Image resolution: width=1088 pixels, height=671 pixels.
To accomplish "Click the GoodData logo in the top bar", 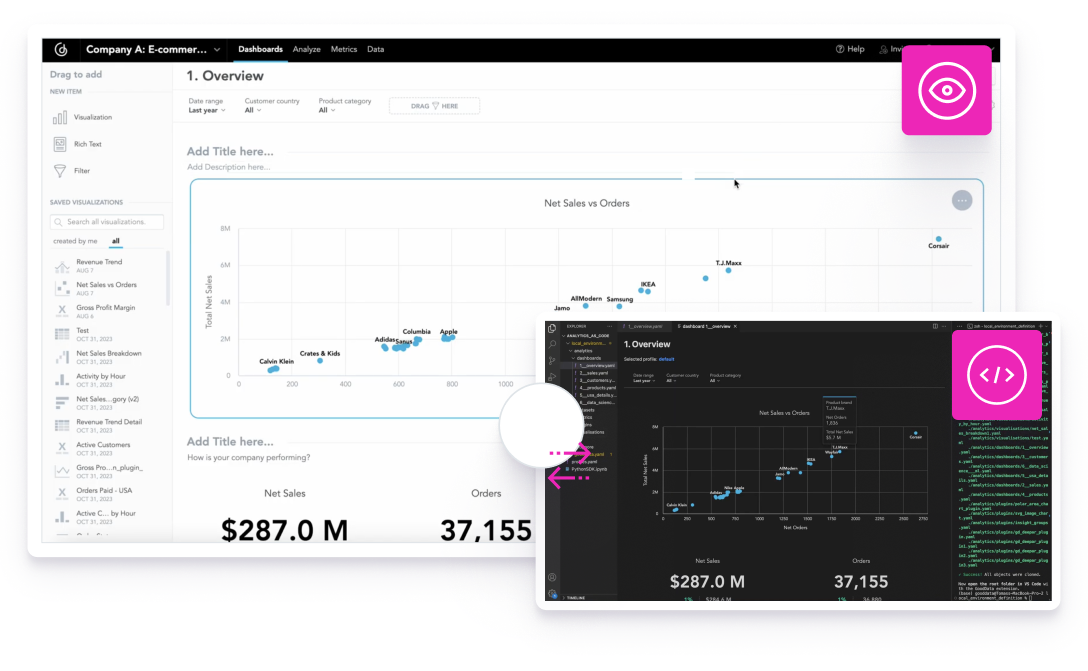I will click(61, 49).
